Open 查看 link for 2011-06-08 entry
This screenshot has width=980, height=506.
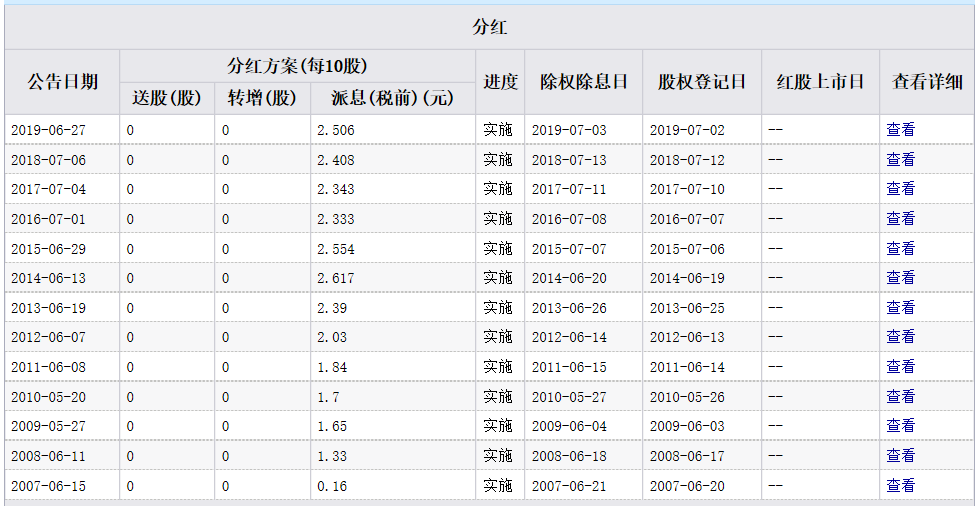tap(900, 366)
